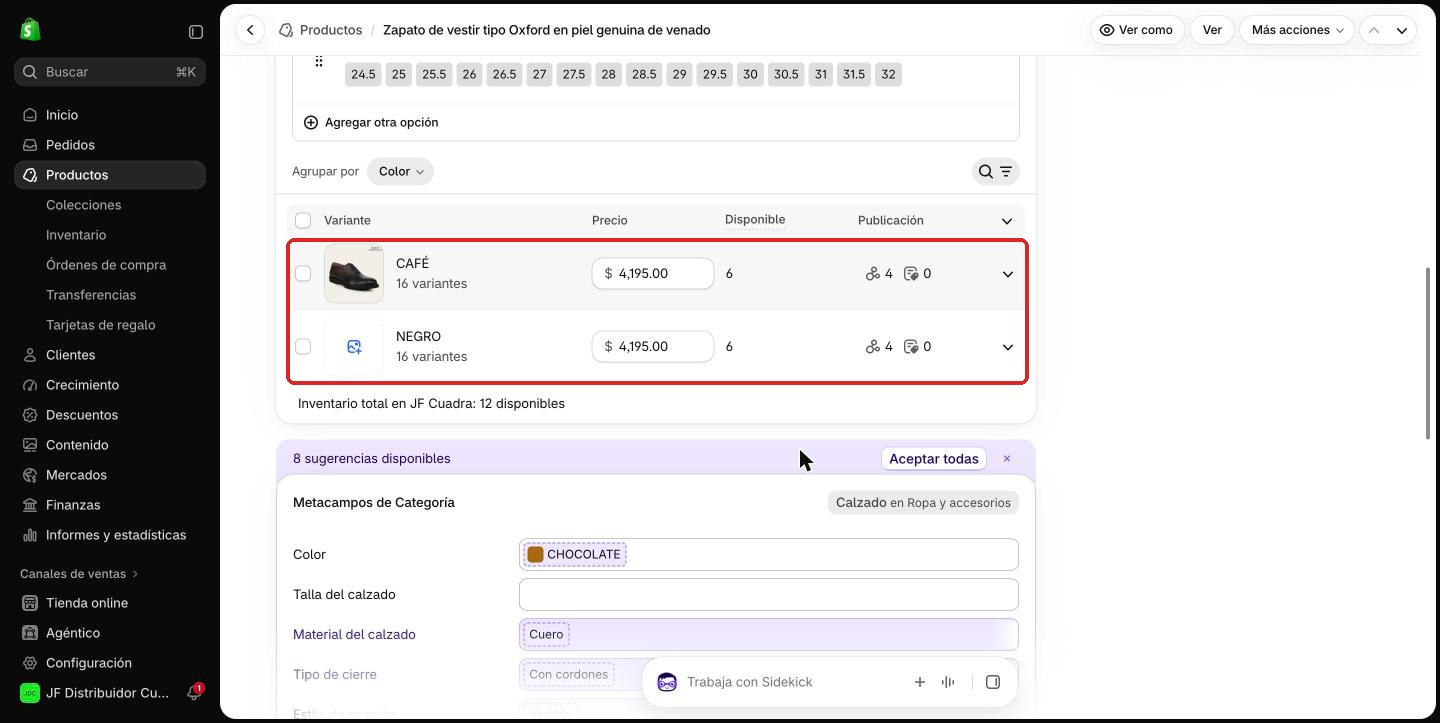Click the Ver como button
This screenshot has height=723, width=1440.
[1137, 30]
